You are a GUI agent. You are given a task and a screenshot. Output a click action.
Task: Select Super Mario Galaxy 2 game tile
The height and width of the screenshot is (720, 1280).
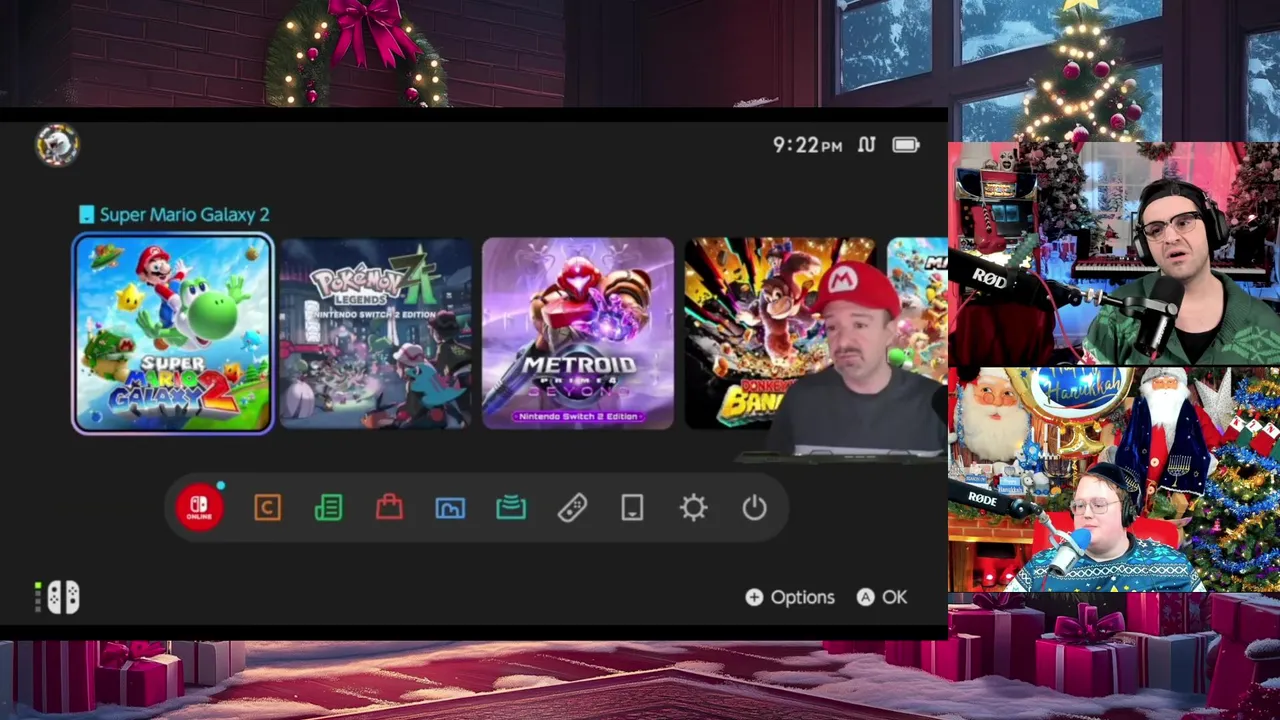(173, 334)
